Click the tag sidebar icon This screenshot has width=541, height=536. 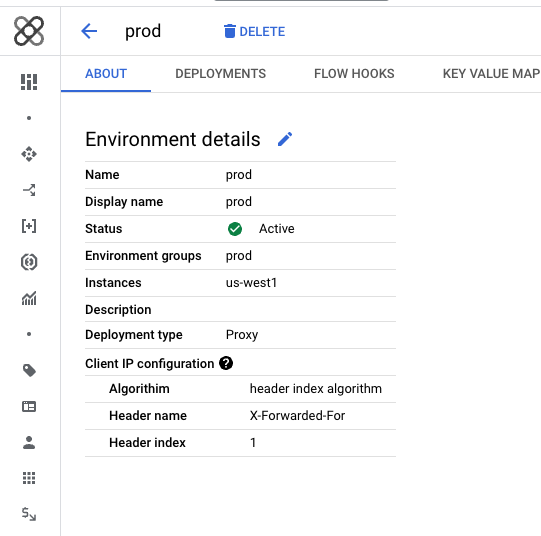pos(29,370)
